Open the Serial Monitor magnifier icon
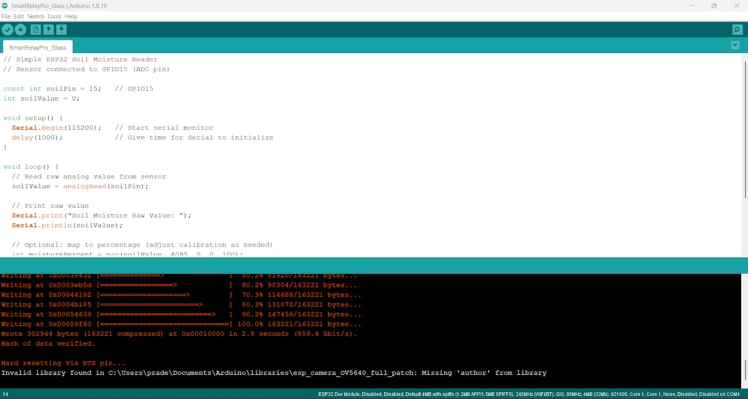Screen dimensions: 748x399 [738, 30]
